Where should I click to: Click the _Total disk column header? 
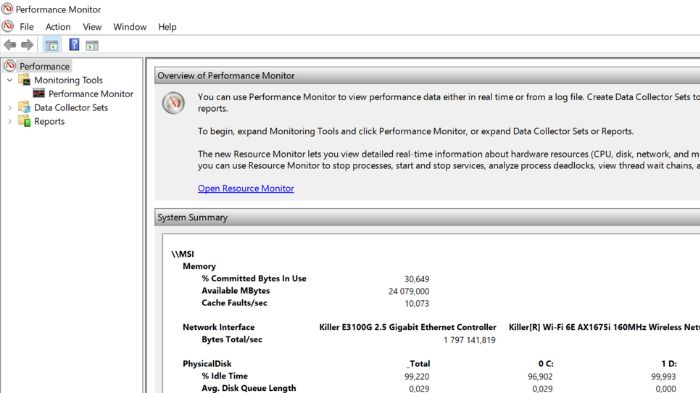418,364
